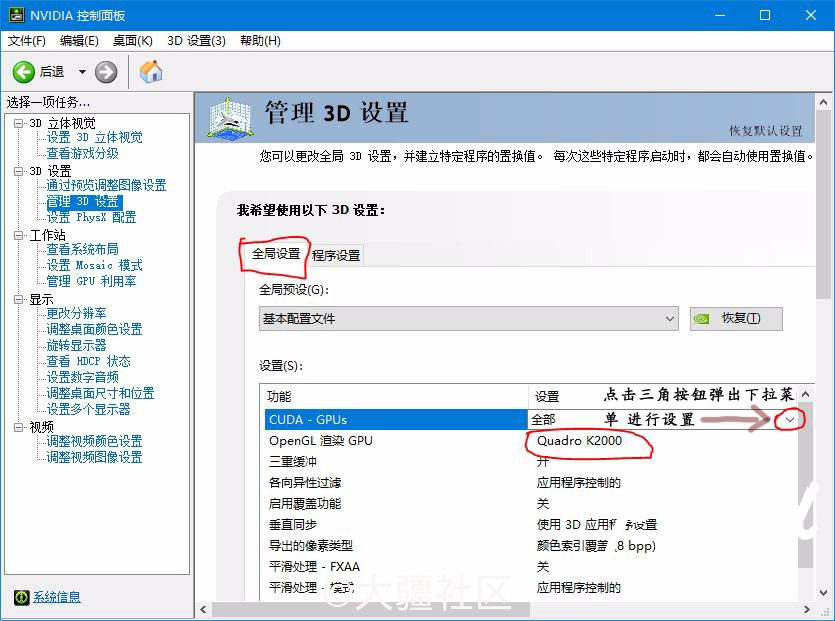This screenshot has width=835, height=621.
Task: Click the horizontal scrollbar right arrow
Action: tap(807, 609)
